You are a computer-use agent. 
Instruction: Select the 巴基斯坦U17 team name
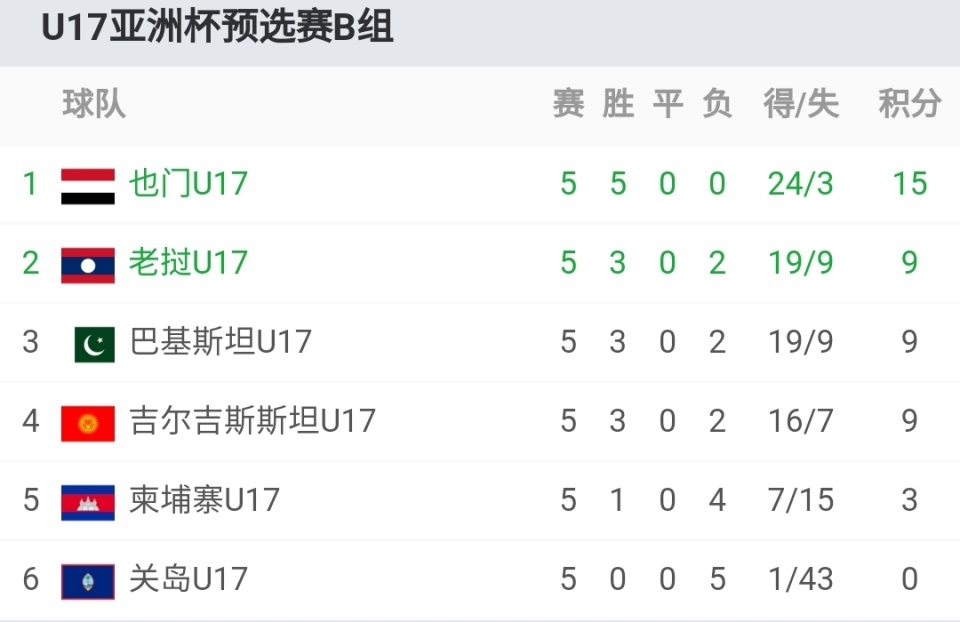[220, 342]
